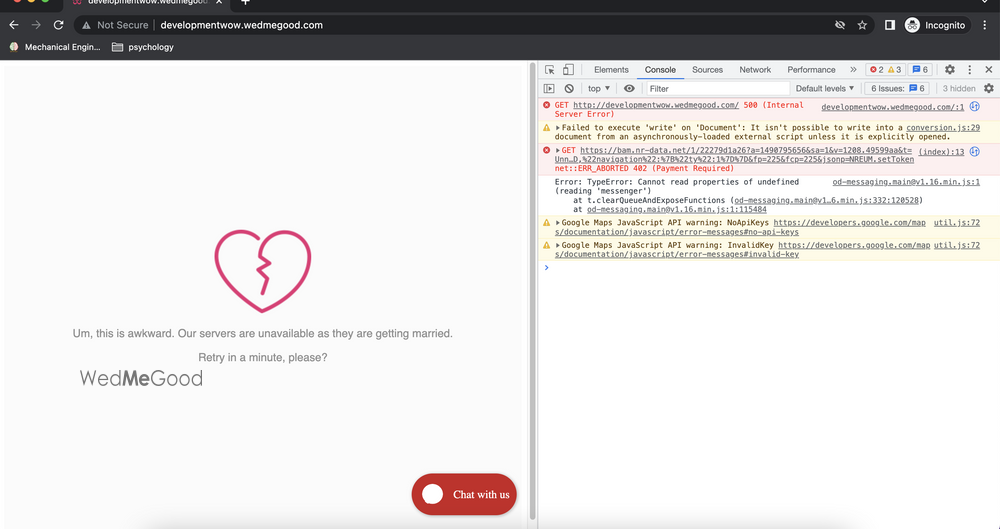1000x529 pixels.
Task: Open source link developmentwow.wedmegood.com/:1
Action: [x=892, y=107]
